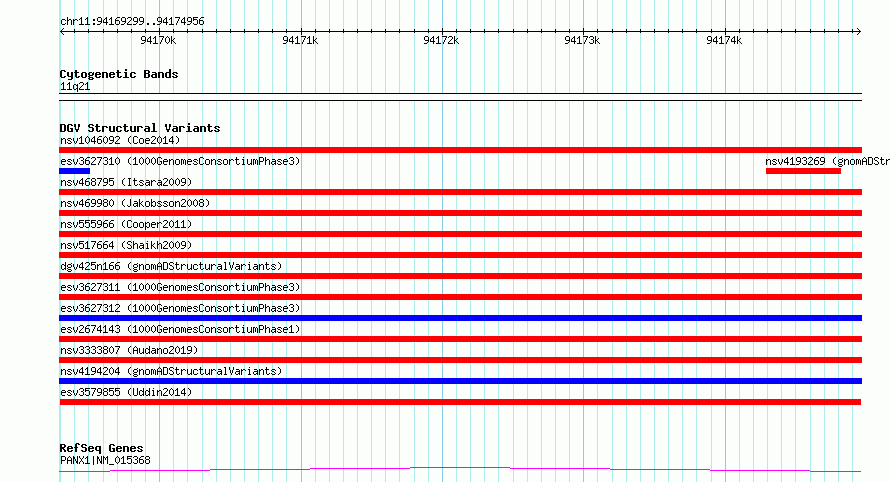Open the esv3579855 (Uddin2014) variant label
Image resolution: width=890 pixels, height=482 pixels.
tap(126, 392)
